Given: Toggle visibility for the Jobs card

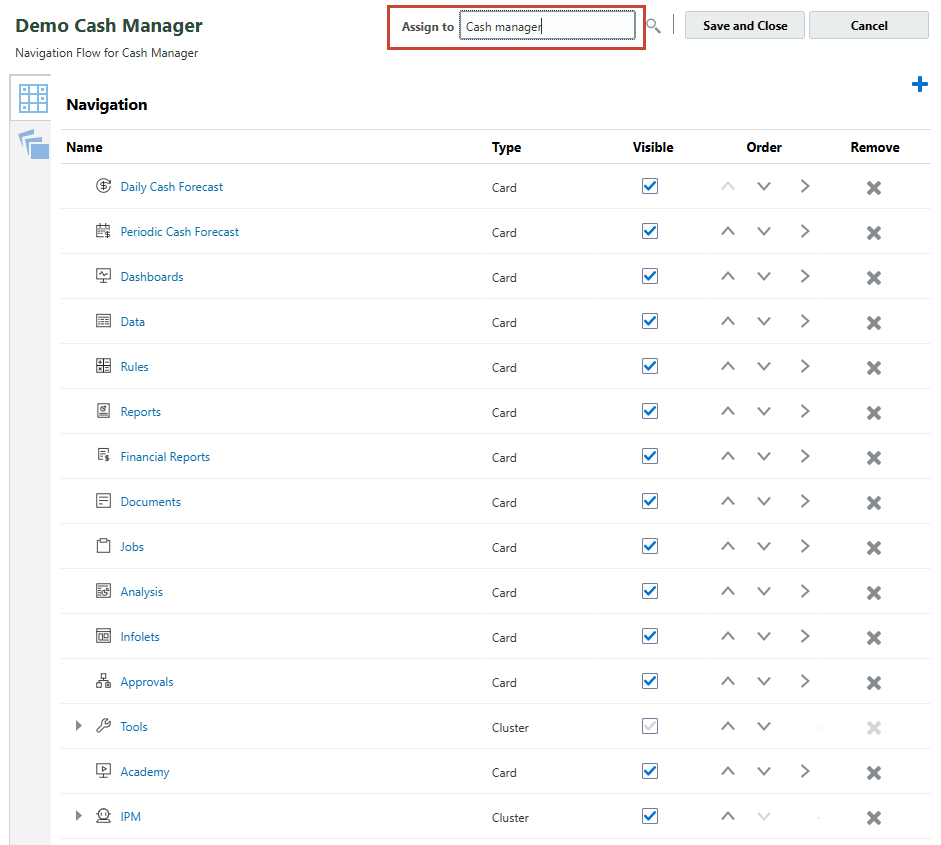Looking at the screenshot, I should coord(650,546).
